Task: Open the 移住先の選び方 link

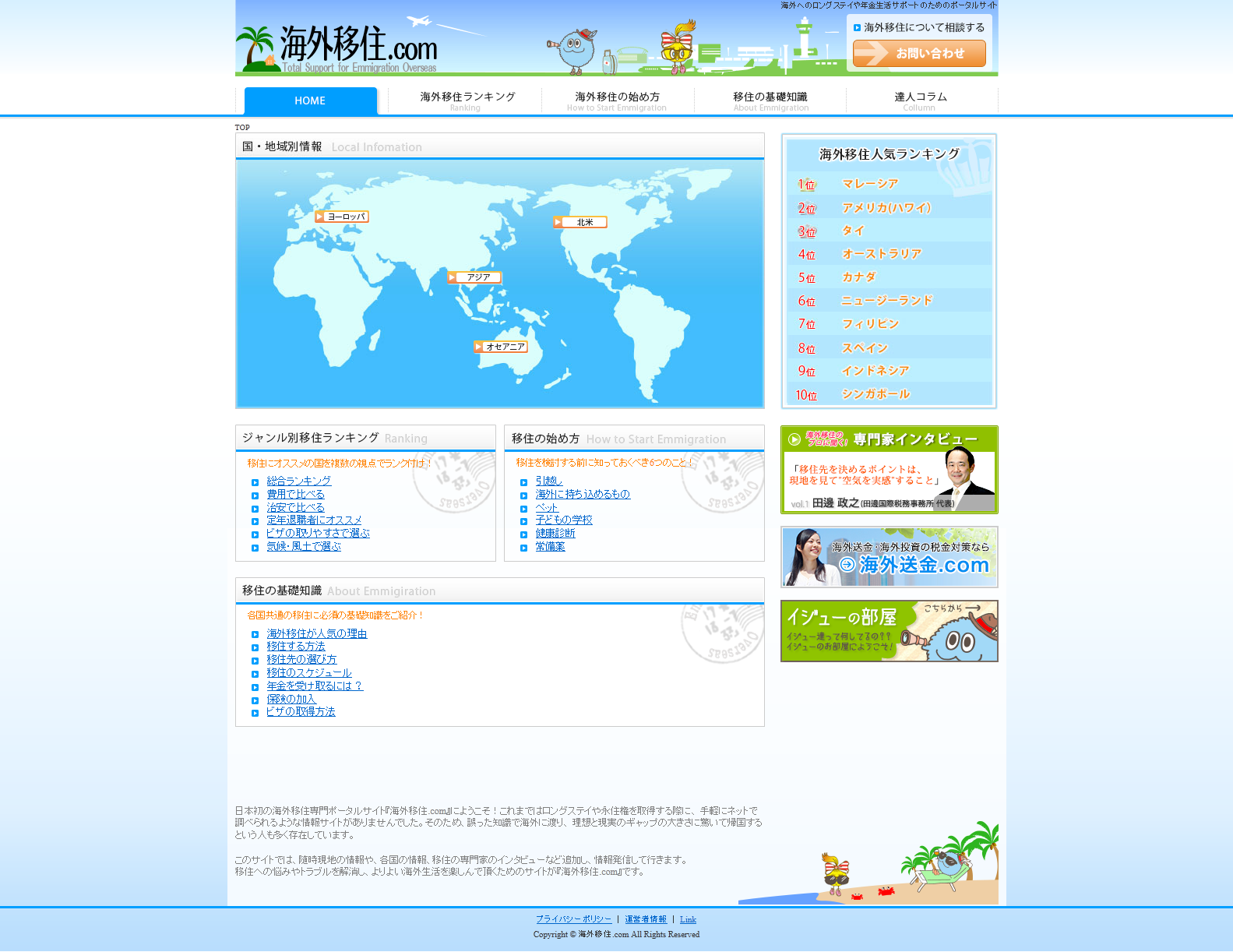Action: click(x=301, y=660)
